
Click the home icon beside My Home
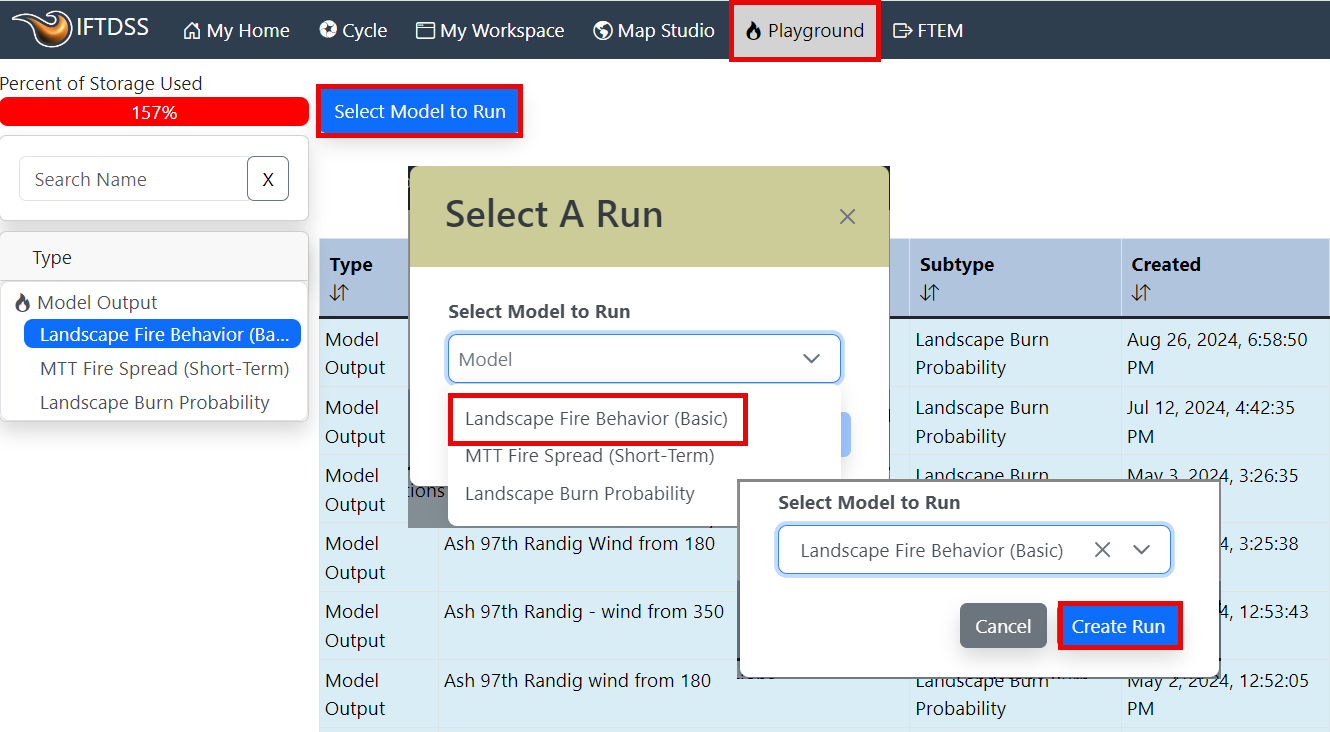(192, 31)
